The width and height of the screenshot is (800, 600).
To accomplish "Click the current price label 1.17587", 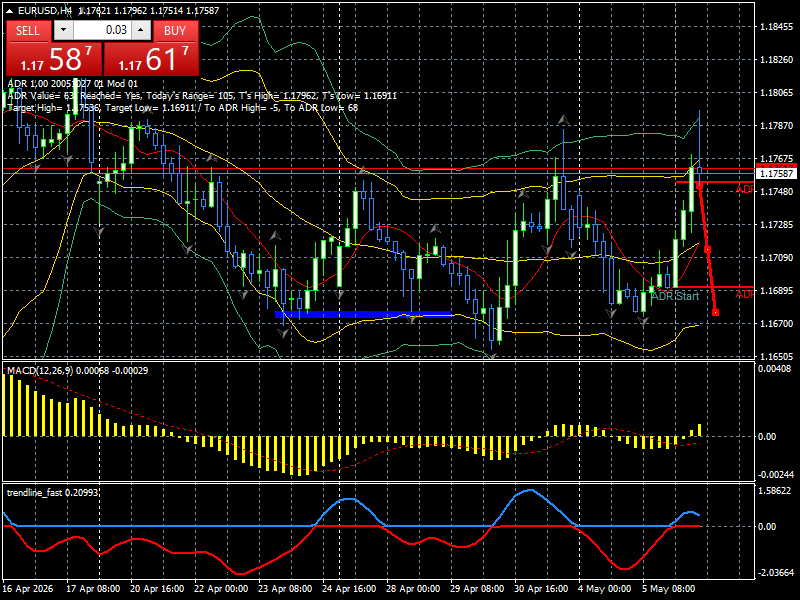I will point(776,174).
